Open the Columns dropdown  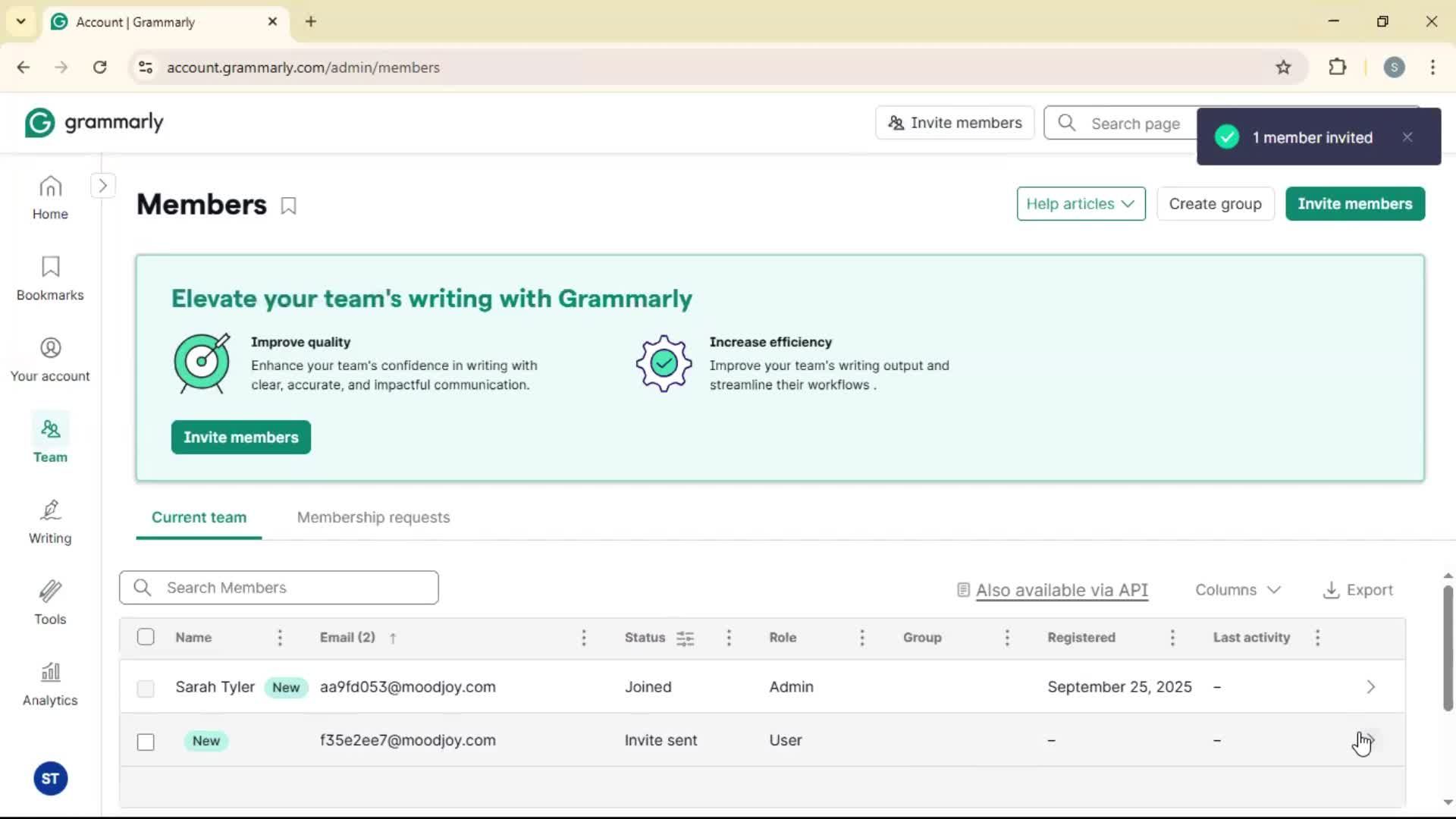[x=1238, y=590]
